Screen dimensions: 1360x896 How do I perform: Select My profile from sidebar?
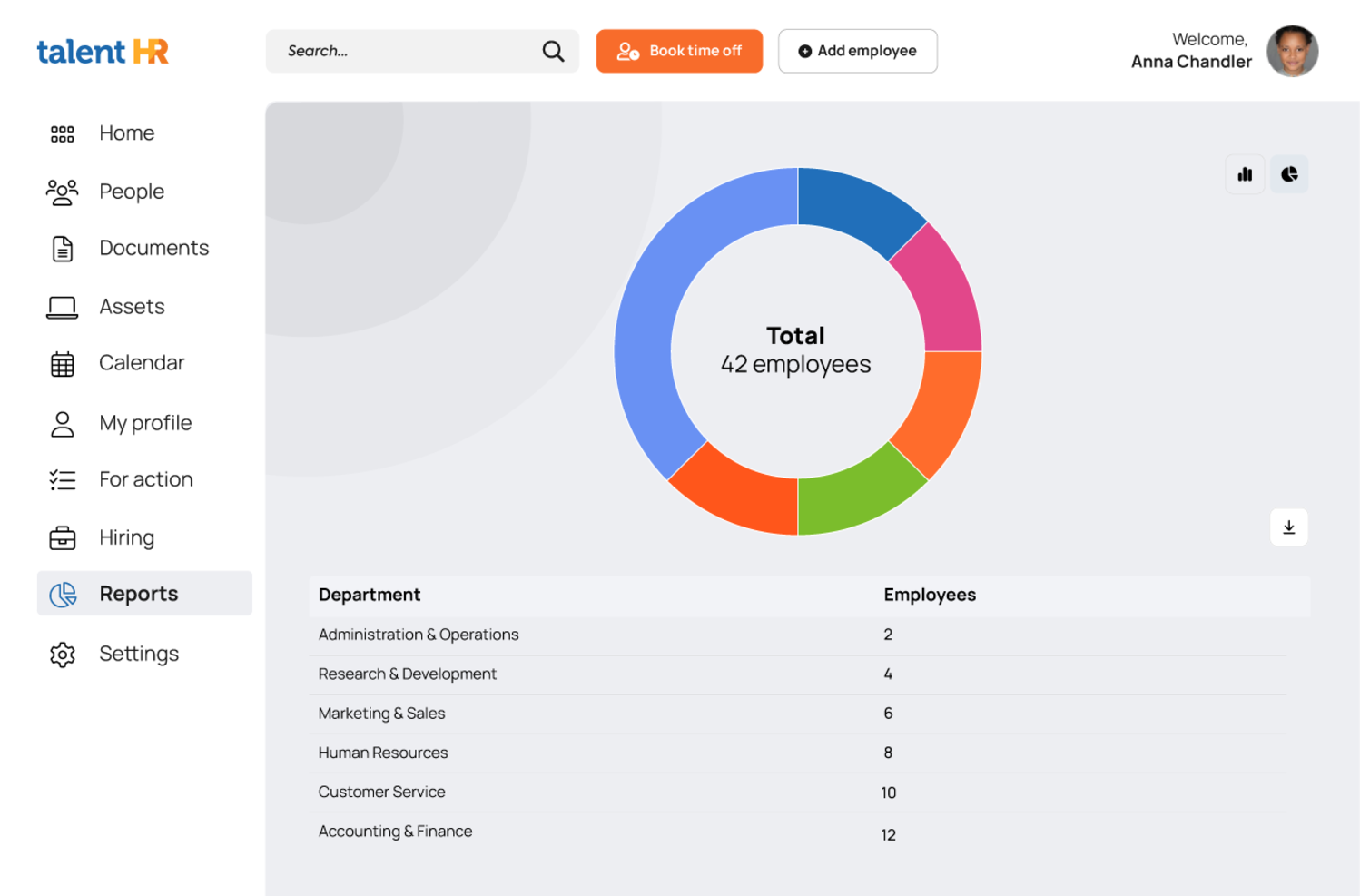144,423
